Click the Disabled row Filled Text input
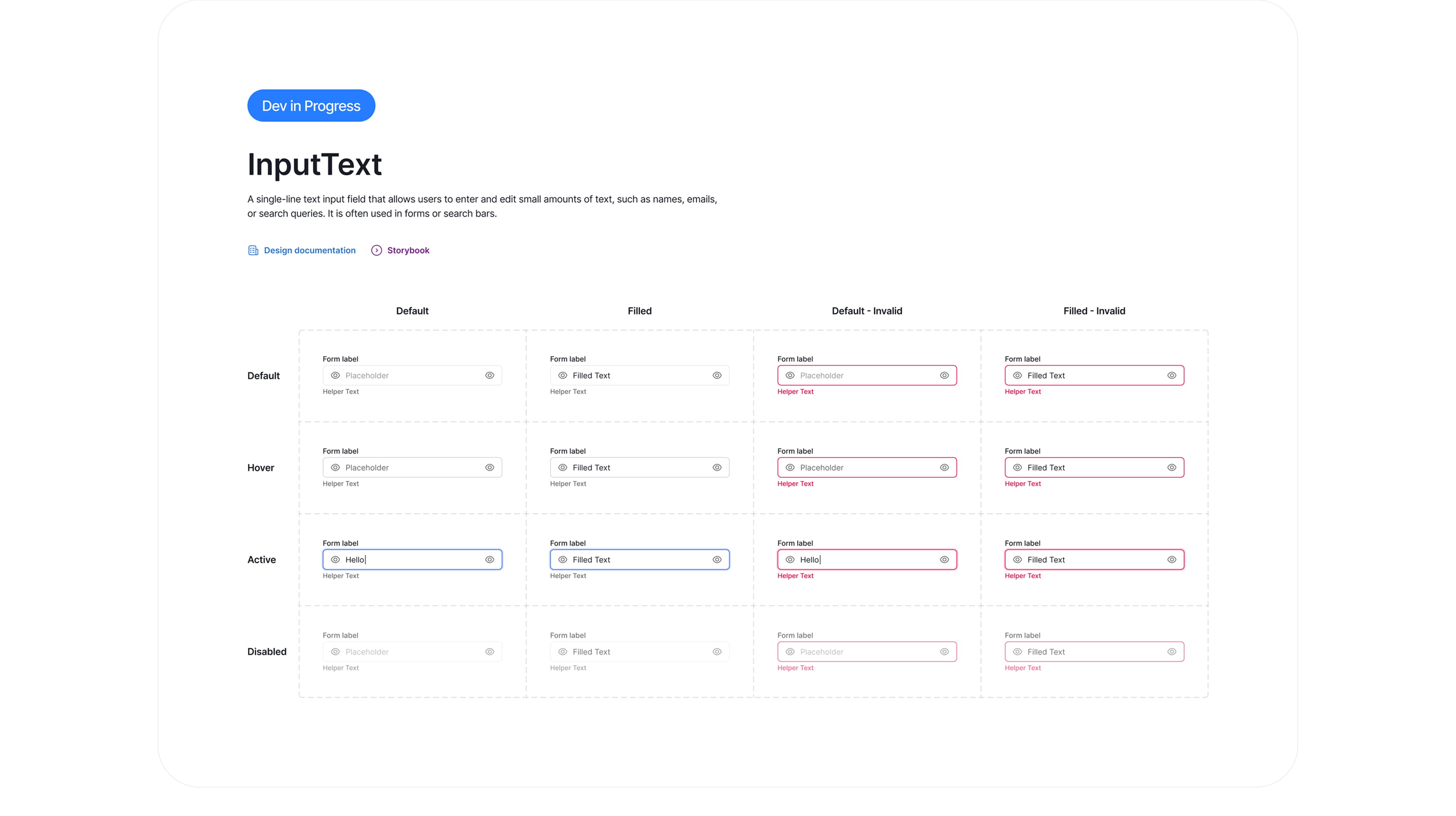The image size is (1456, 816). (639, 652)
